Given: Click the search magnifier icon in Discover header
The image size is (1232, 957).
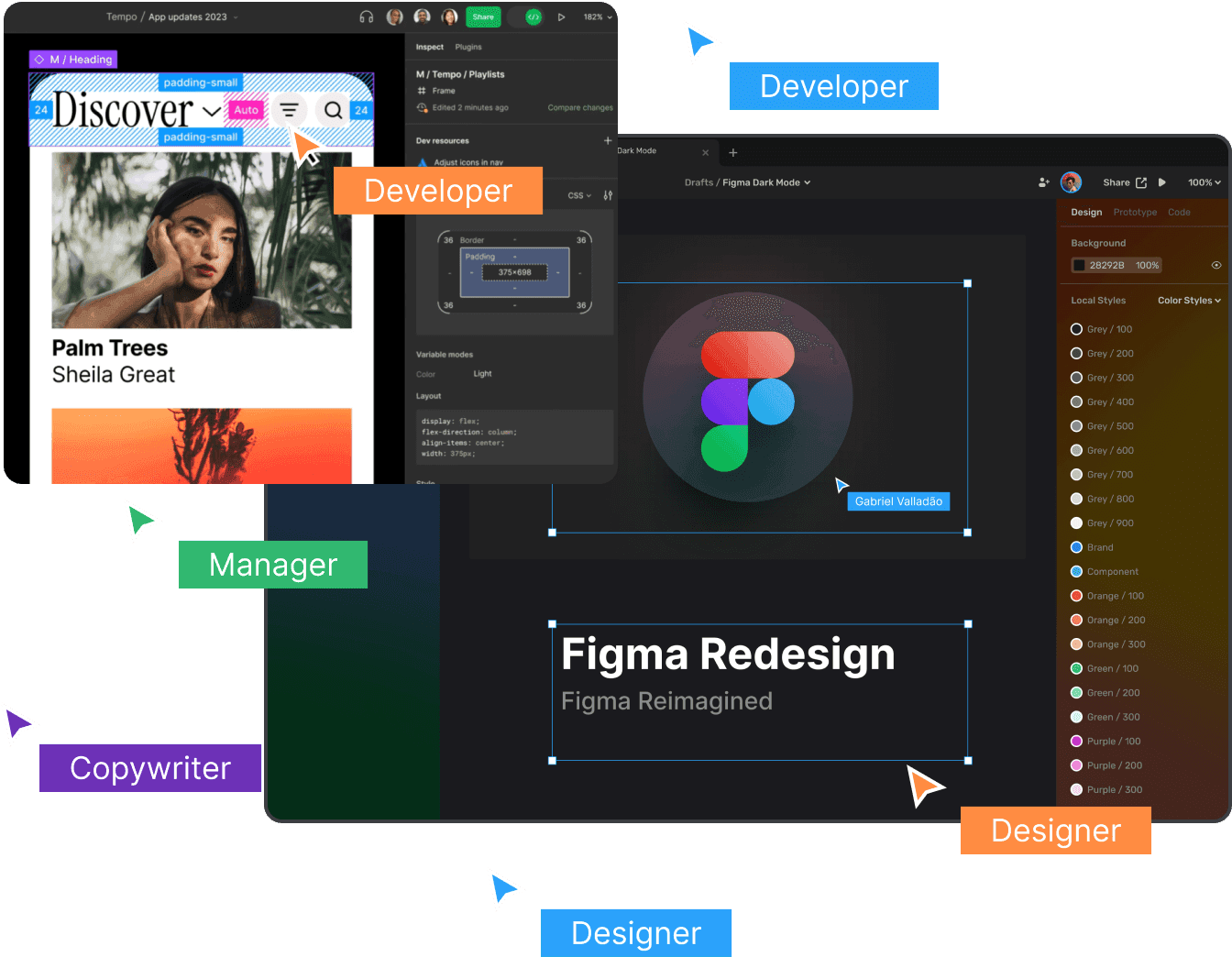Looking at the screenshot, I should [334, 110].
